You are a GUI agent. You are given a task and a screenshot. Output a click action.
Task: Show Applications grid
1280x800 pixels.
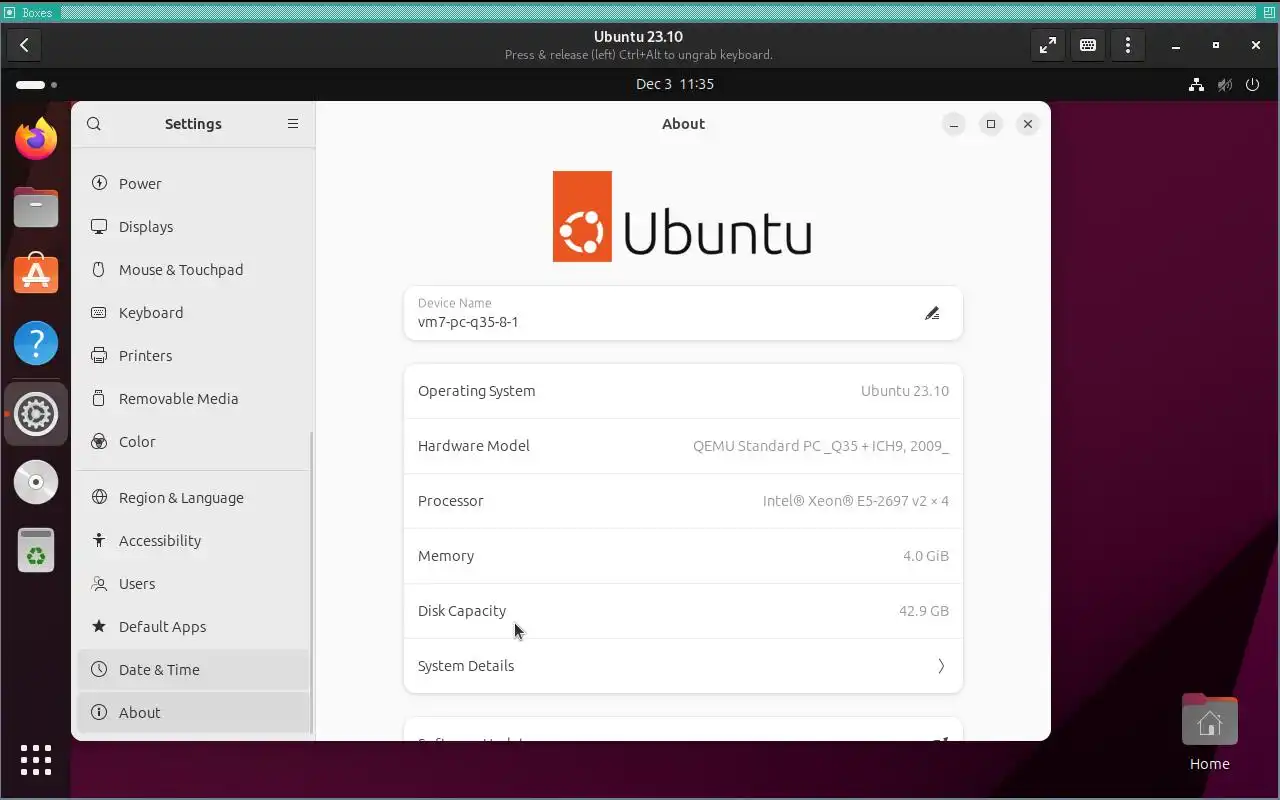click(36, 760)
